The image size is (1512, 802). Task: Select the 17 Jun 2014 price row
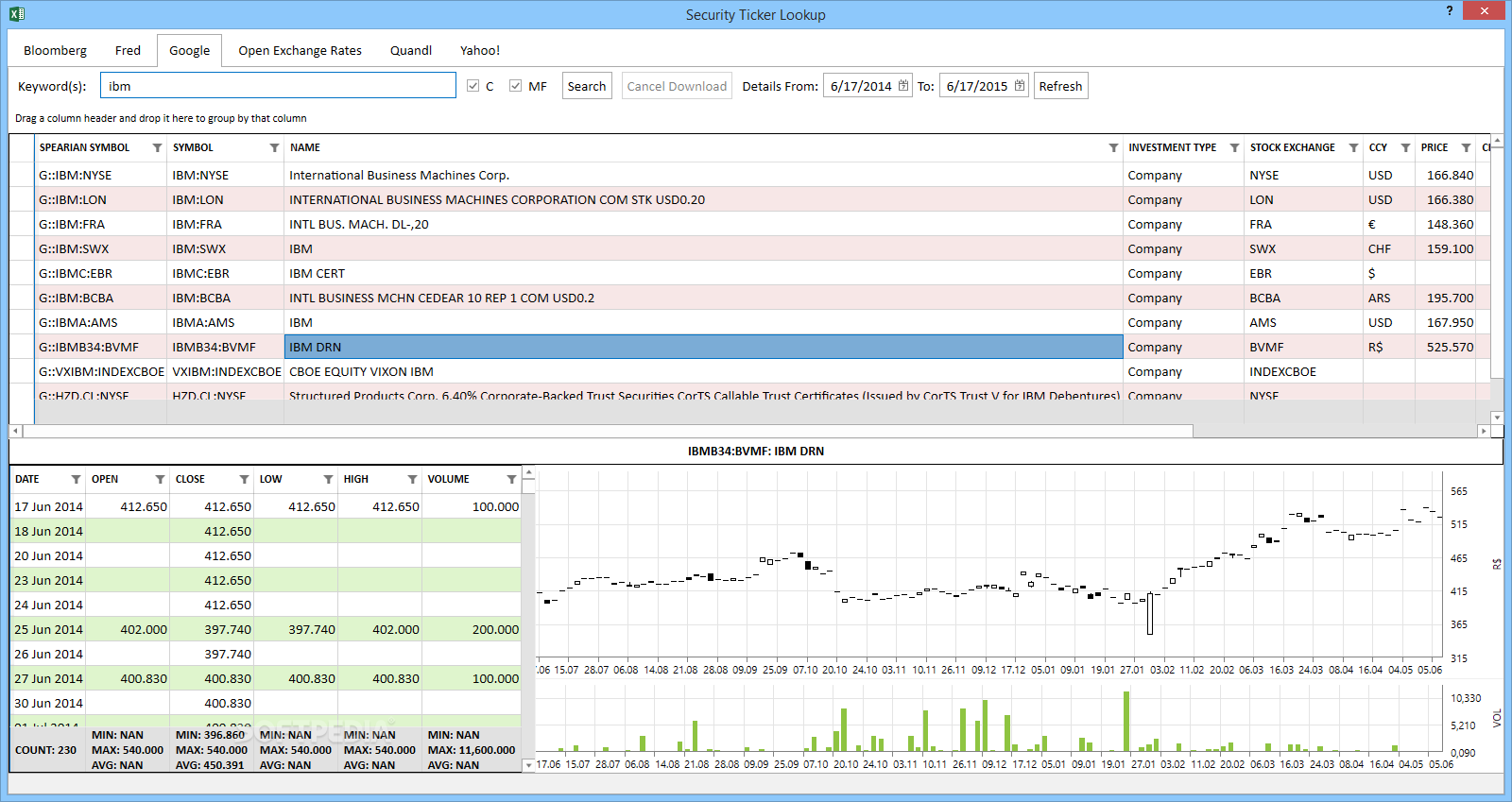coord(266,506)
